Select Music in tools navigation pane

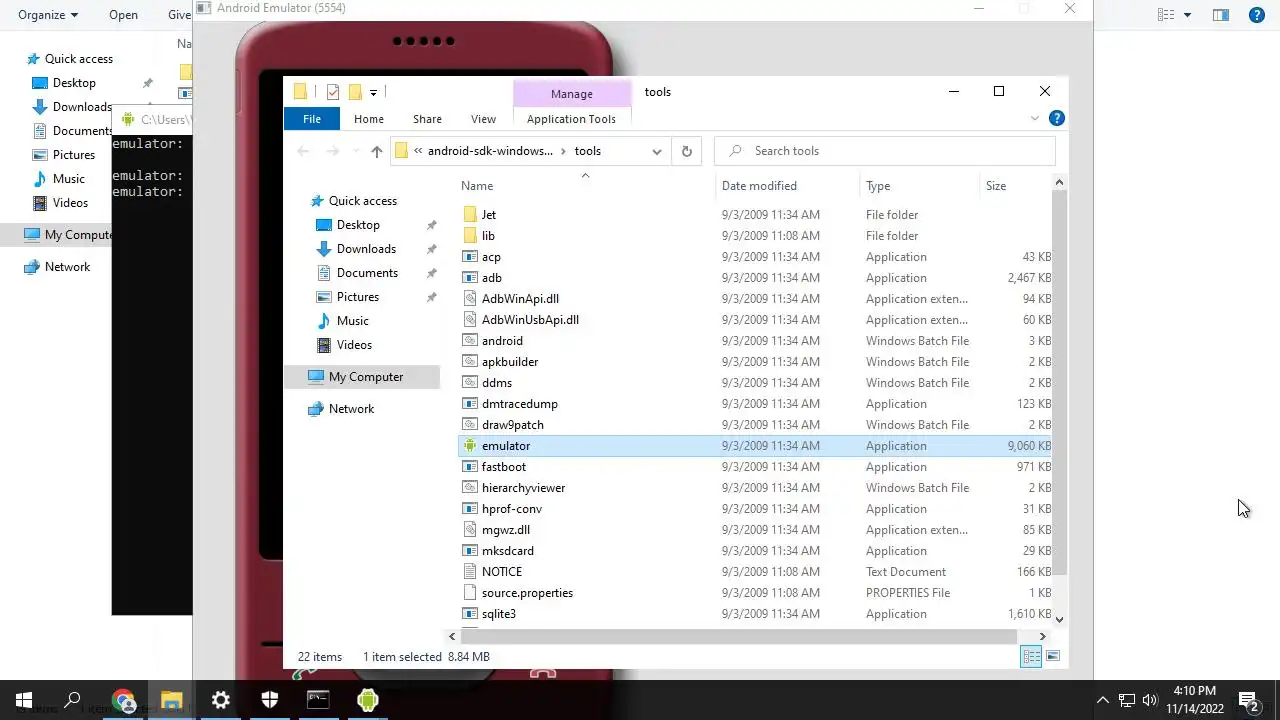click(x=352, y=321)
